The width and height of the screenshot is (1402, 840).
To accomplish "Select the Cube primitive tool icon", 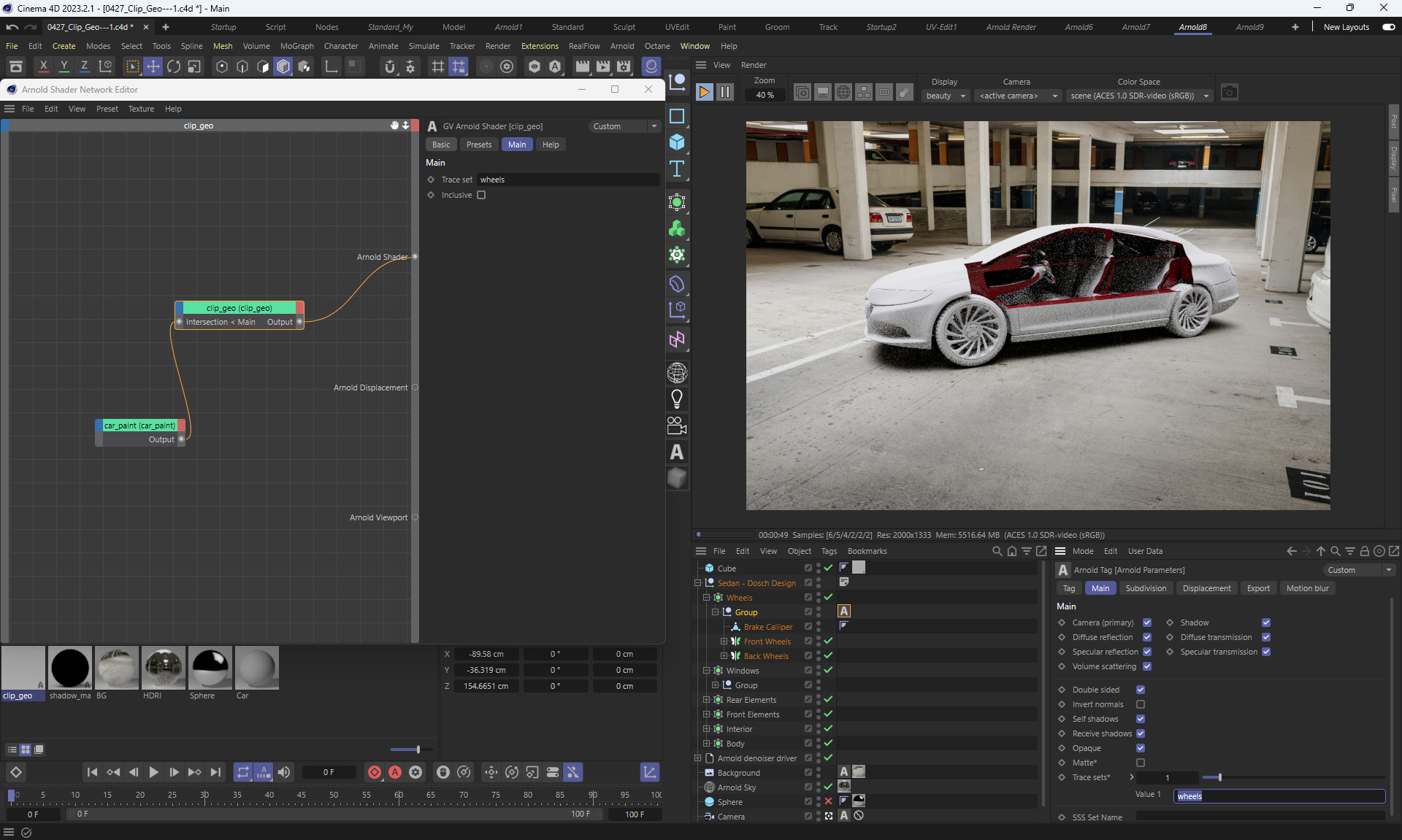I will (677, 142).
